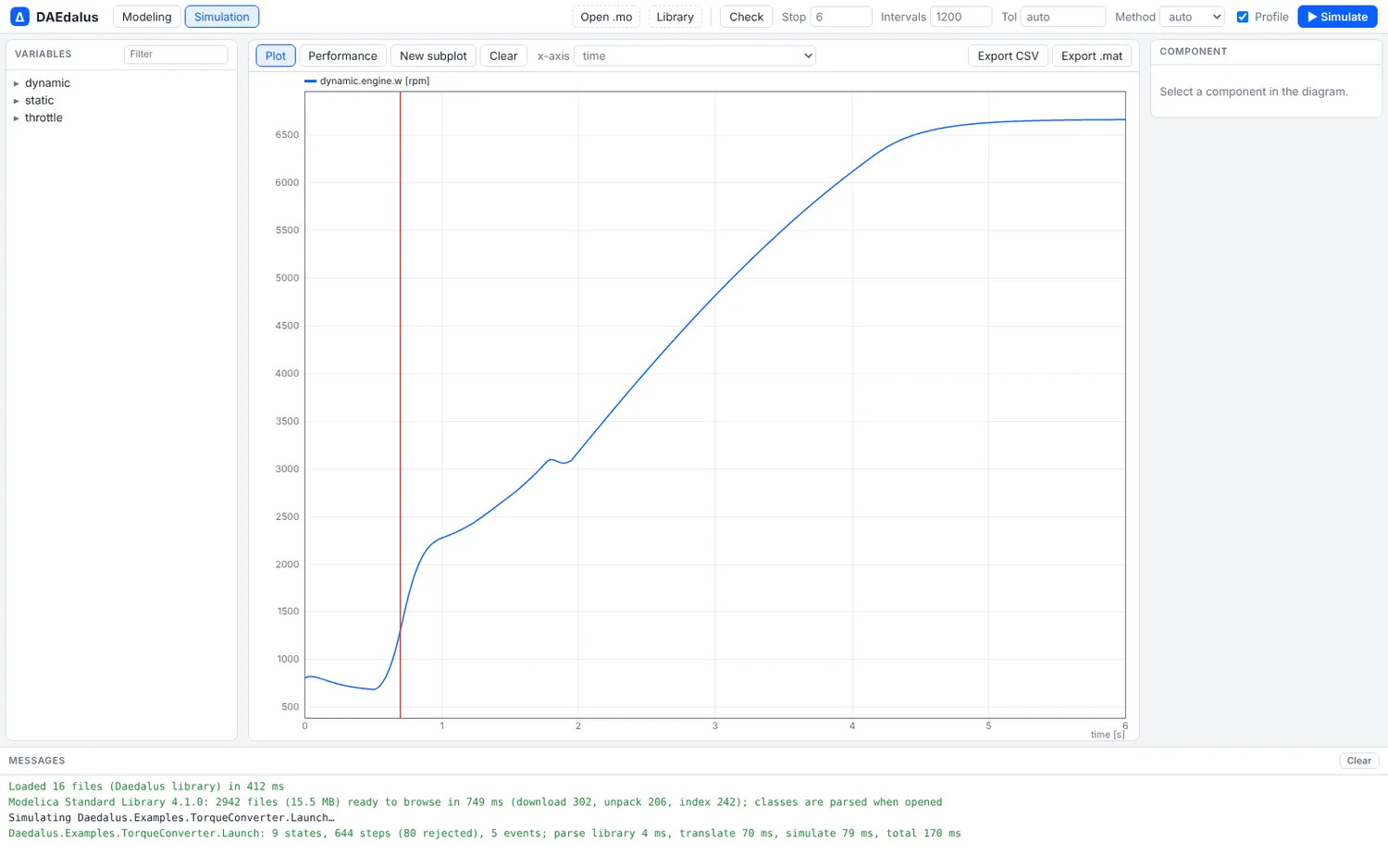This screenshot has width=1388, height=868.
Task: Export results as CSV
Action: [1008, 56]
